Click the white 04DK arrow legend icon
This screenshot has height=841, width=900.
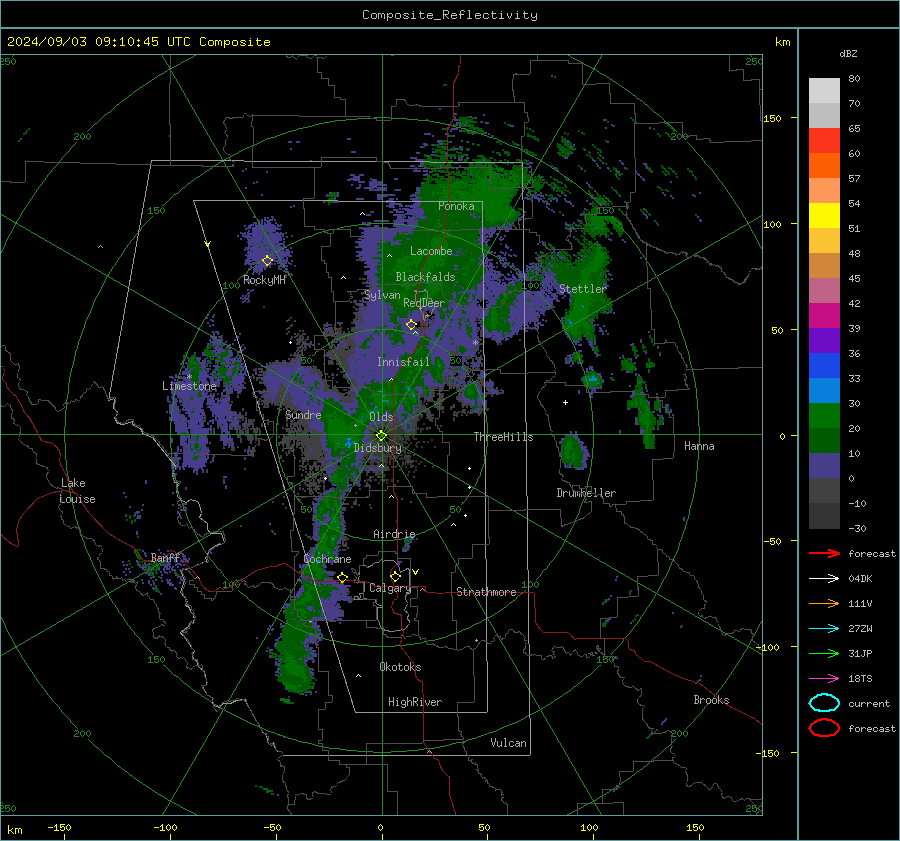(824, 578)
